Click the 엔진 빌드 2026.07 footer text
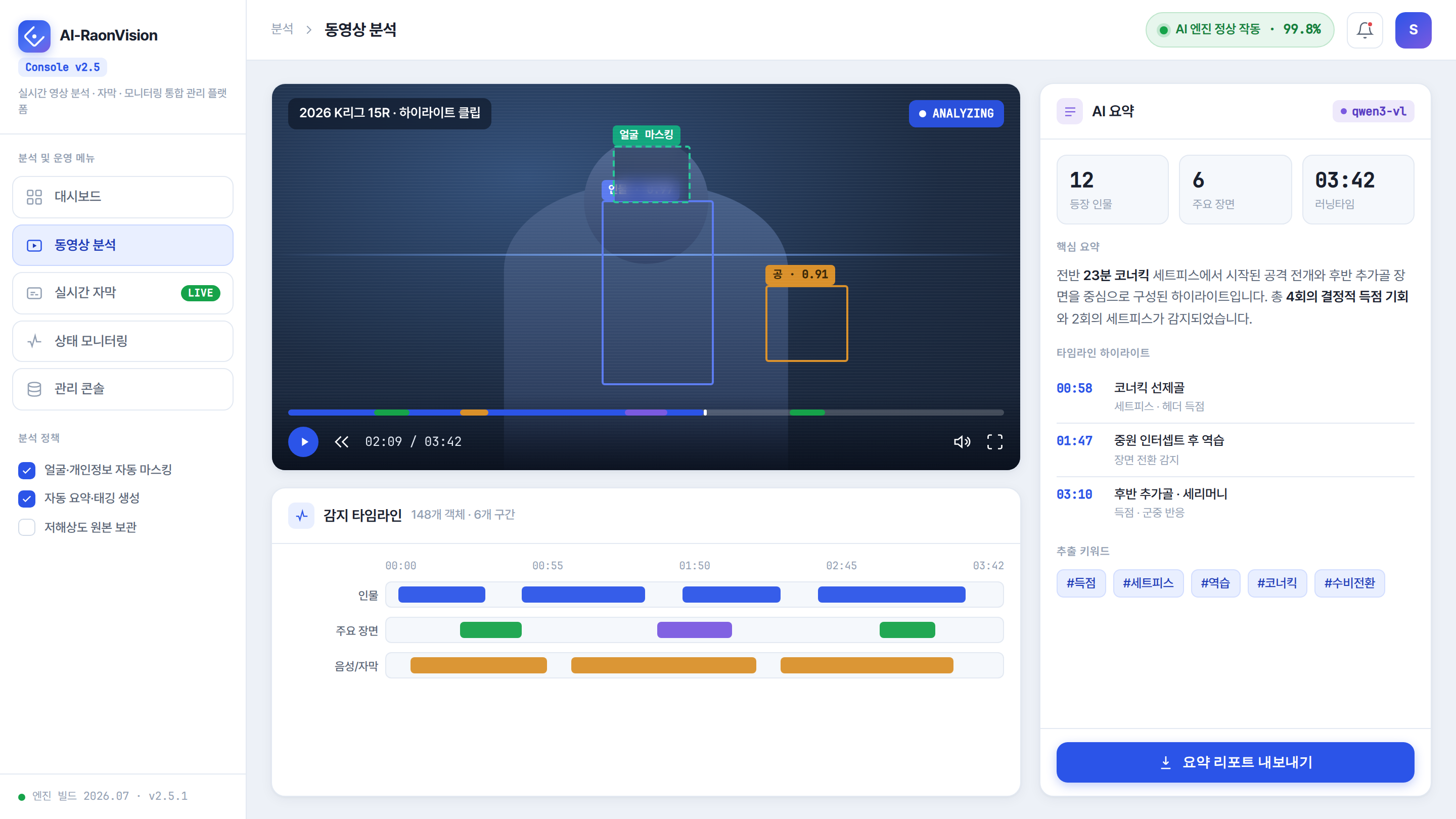Screen dimensions: 1456x819 (x=109, y=796)
